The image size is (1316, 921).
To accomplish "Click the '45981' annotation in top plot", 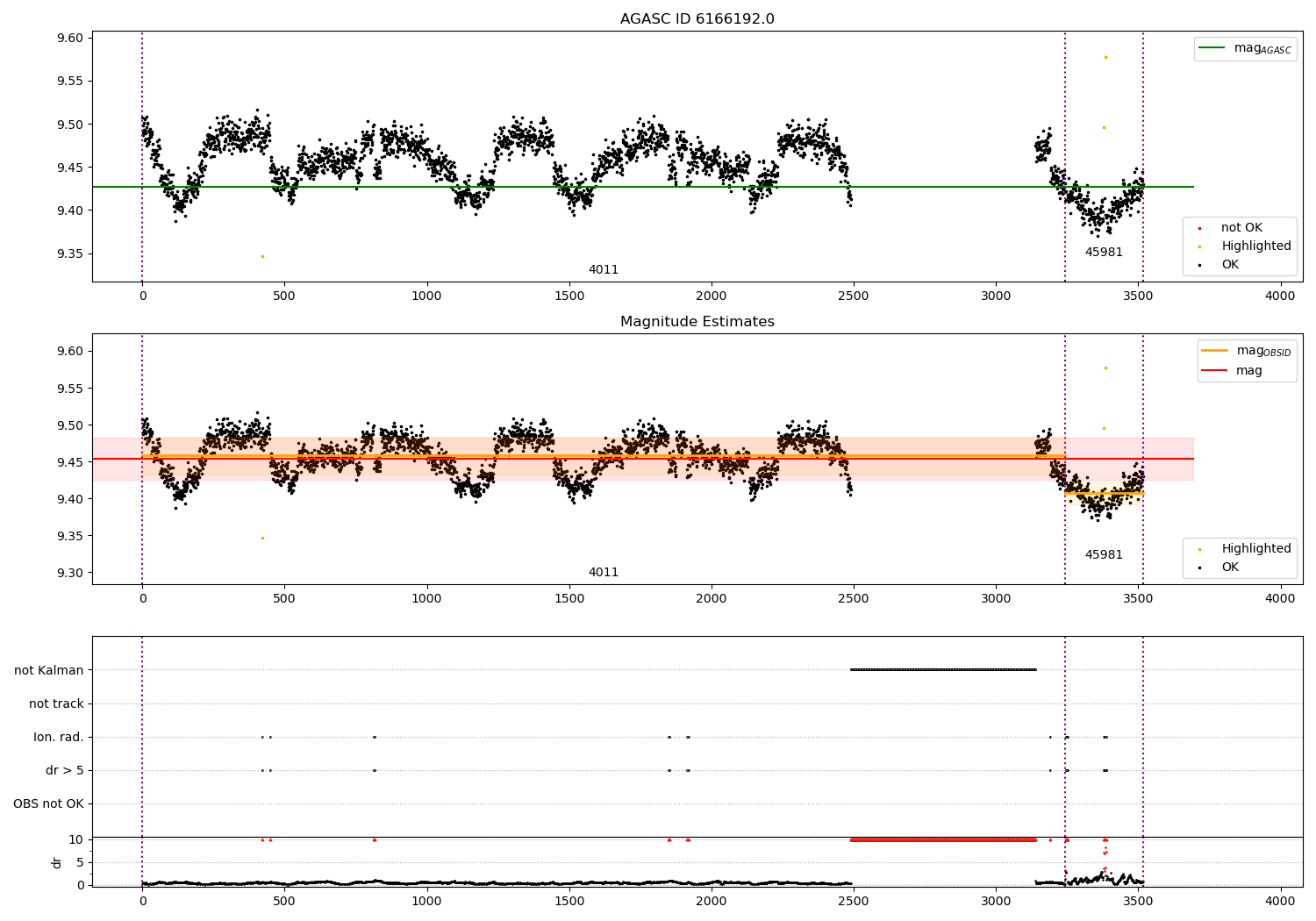I will pyautogui.click(x=1104, y=253).
